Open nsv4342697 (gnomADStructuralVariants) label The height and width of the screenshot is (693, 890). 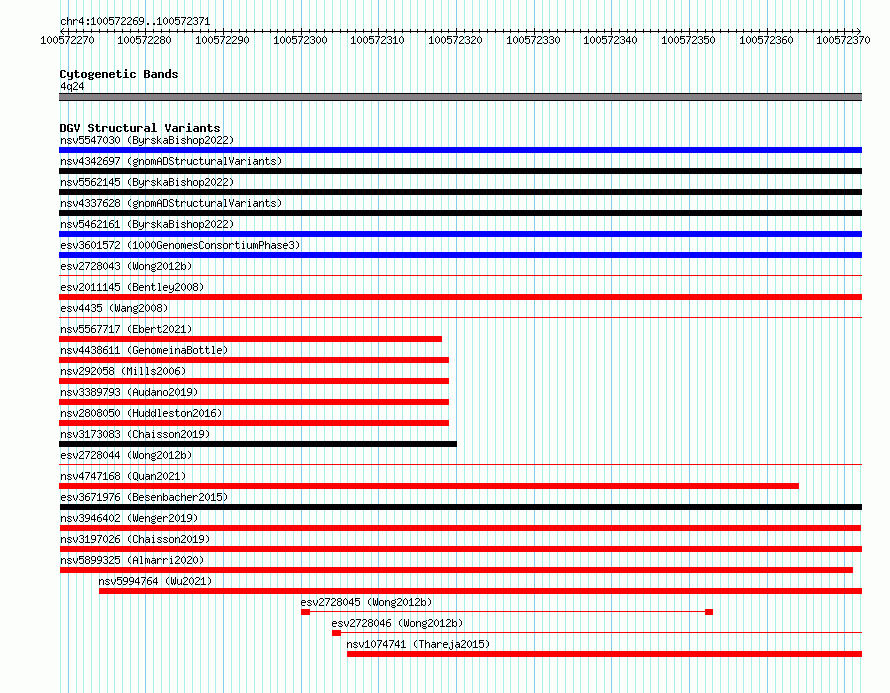[x=171, y=161]
